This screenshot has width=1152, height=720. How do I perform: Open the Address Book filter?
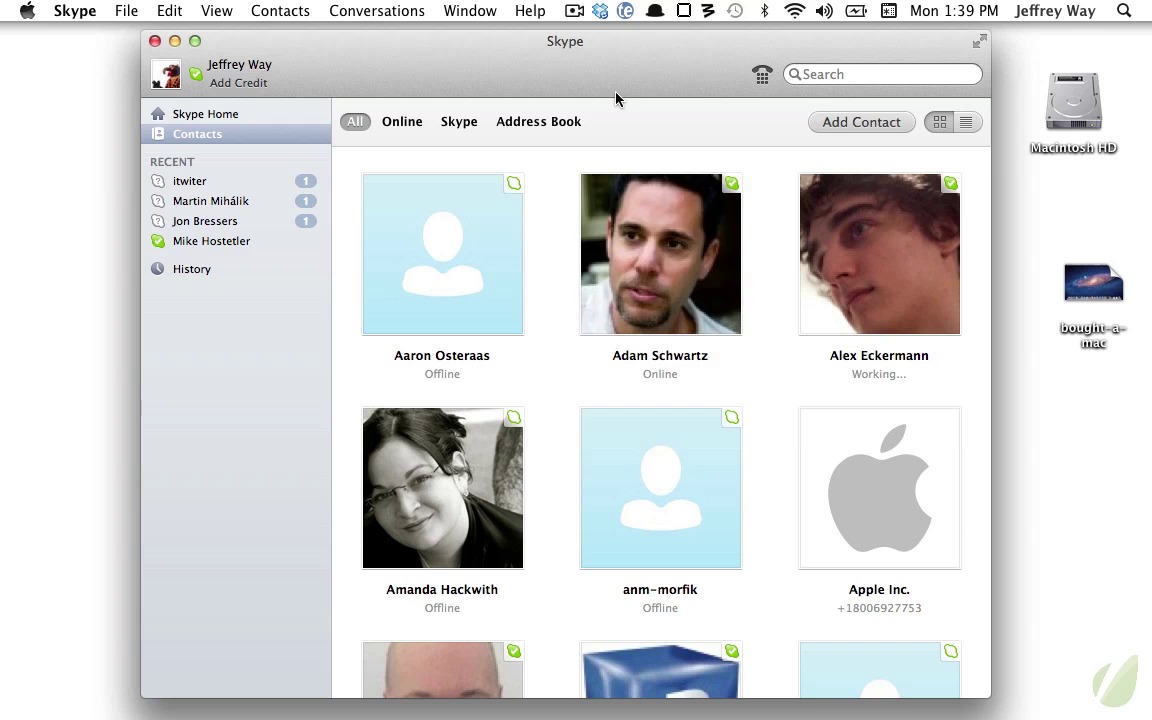pos(538,121)
